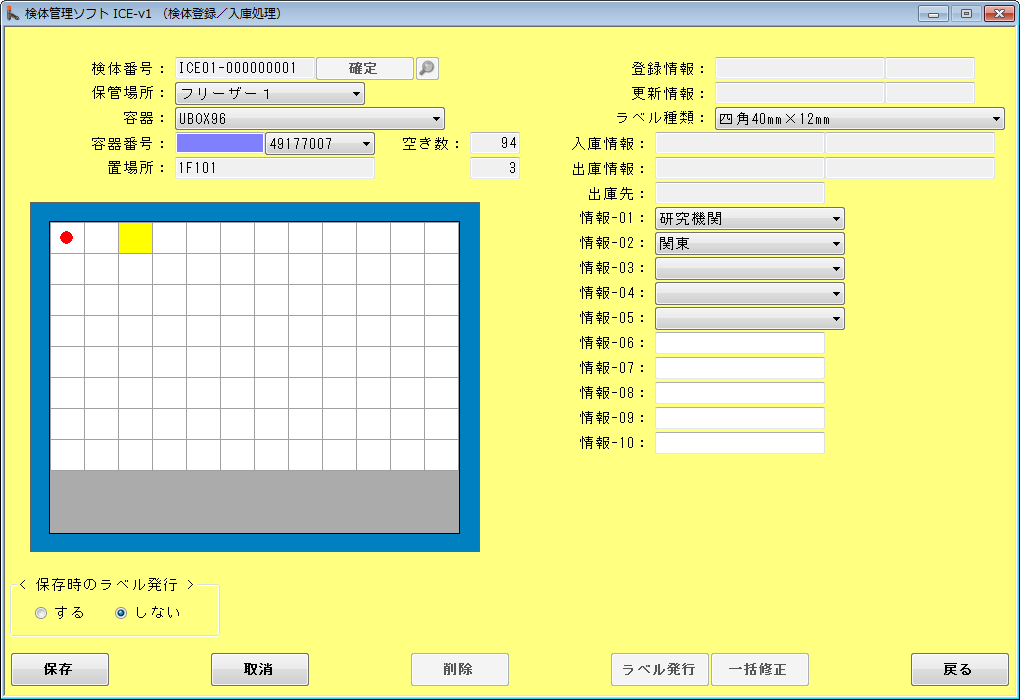
Task: Open the ラベル種類 dropdown
Action: (x=859, y=119)
